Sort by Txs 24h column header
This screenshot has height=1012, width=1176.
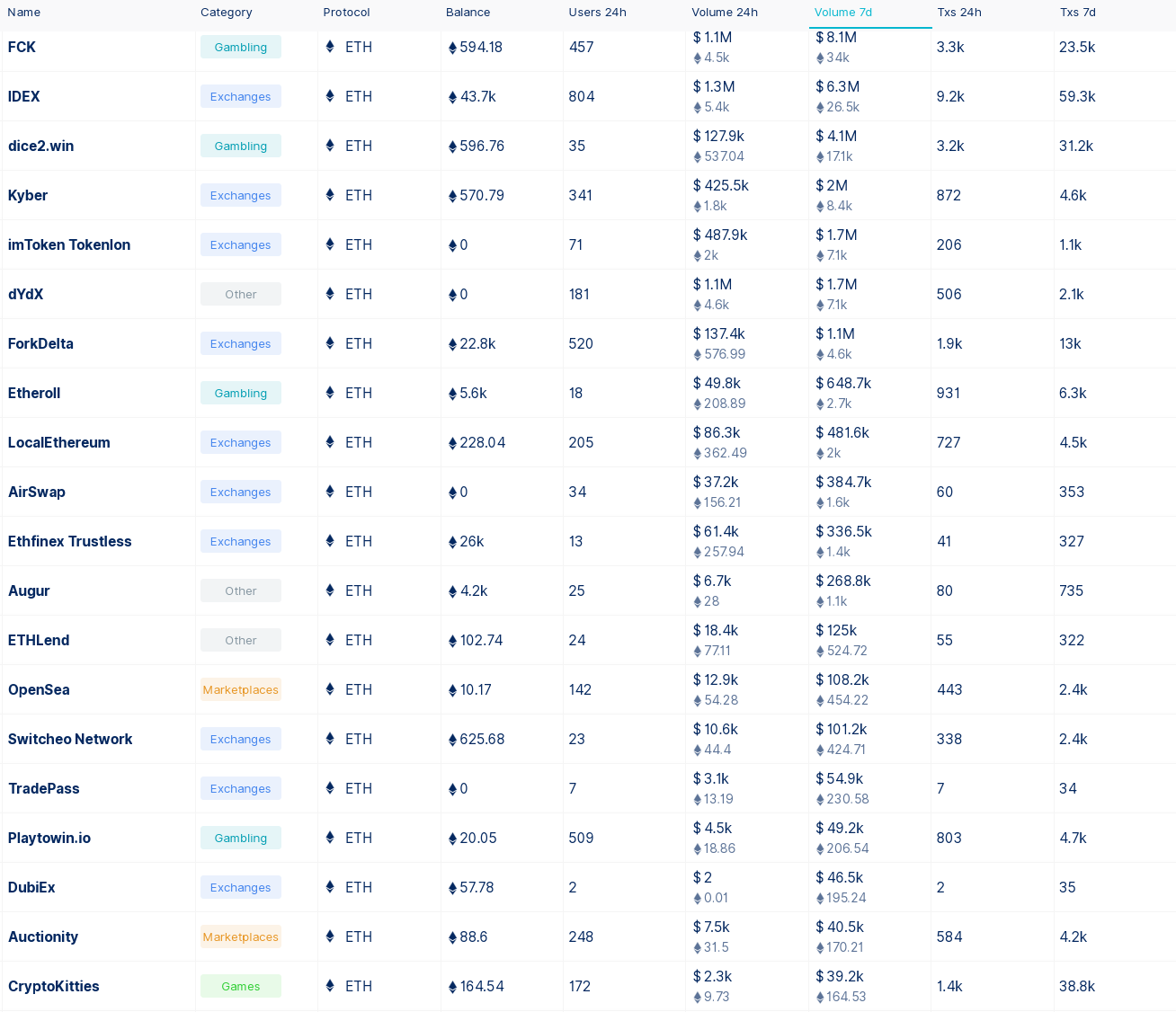coord(959,13)
